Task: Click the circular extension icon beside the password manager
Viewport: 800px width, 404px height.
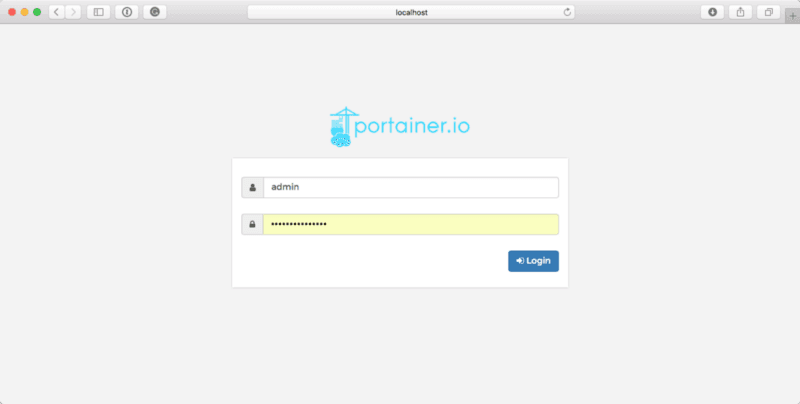Action: 154,12
